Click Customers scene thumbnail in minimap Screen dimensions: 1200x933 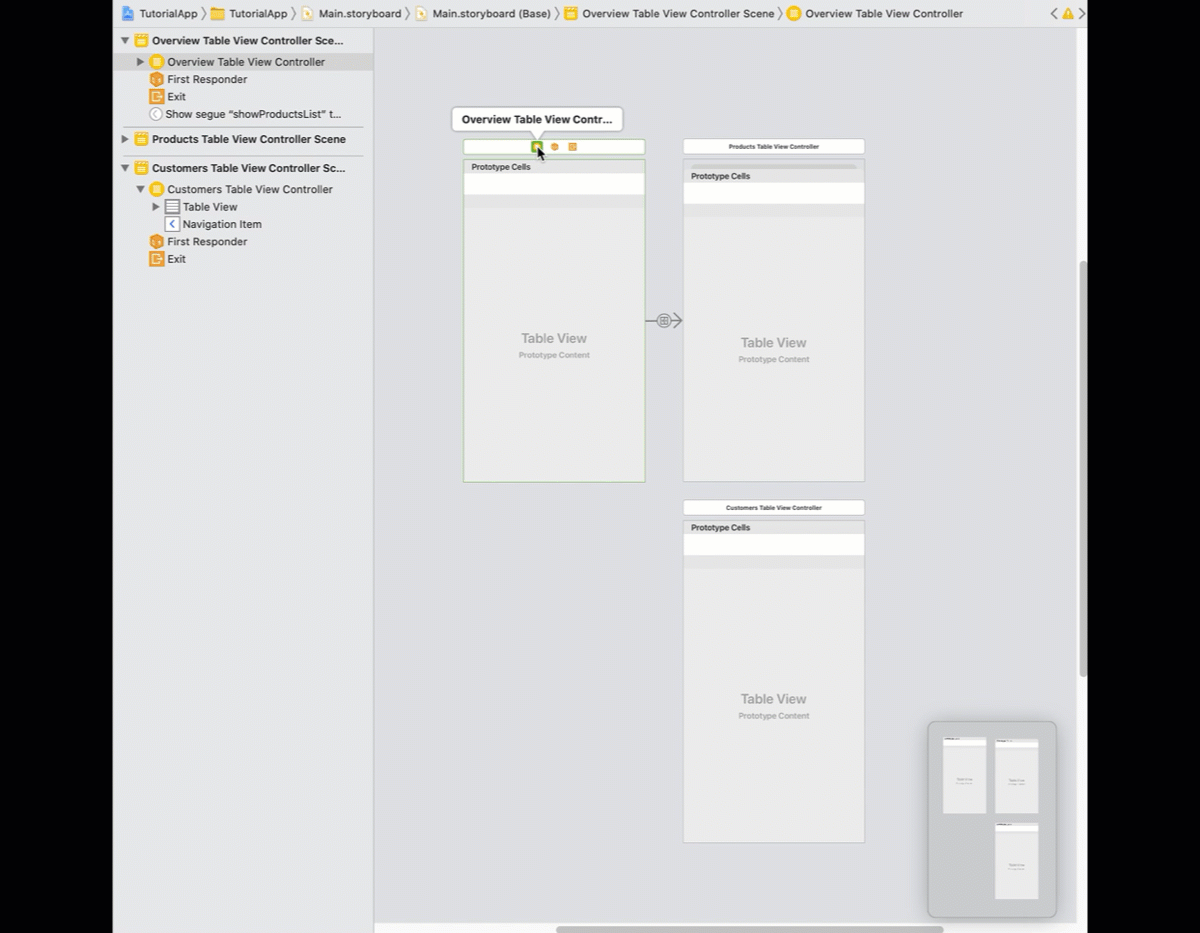(x=1017, y=861)
